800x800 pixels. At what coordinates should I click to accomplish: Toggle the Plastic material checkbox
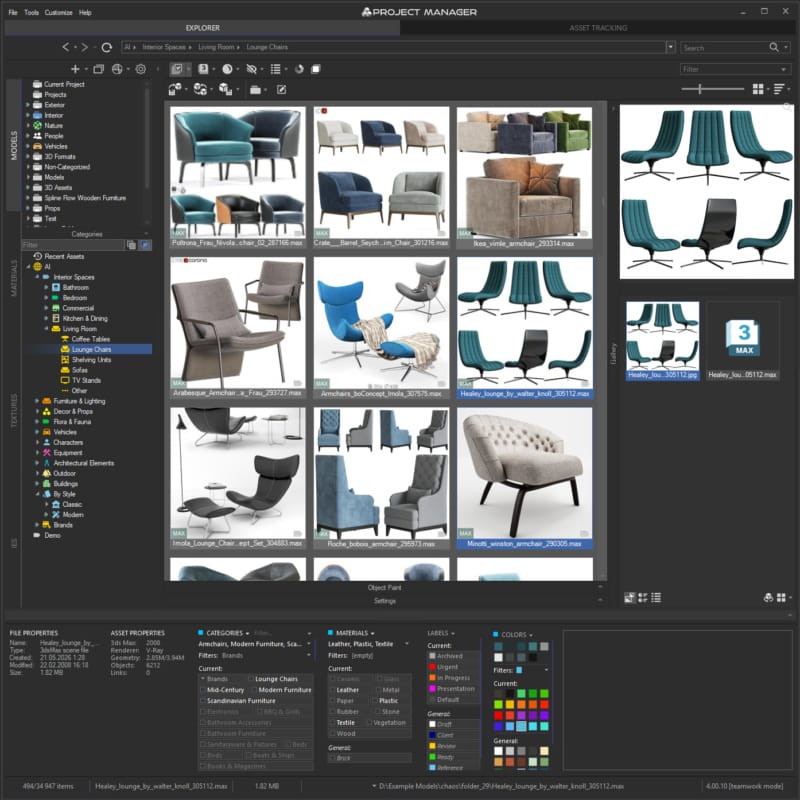tap(375, 701)
